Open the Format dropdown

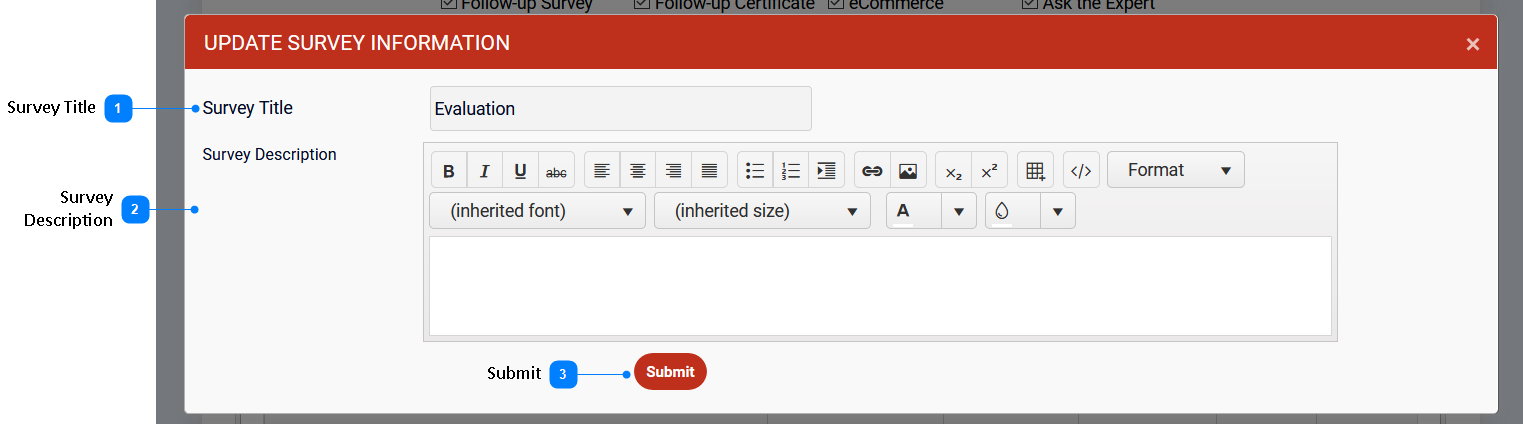pyautogui.click(x=1175, y=170)
